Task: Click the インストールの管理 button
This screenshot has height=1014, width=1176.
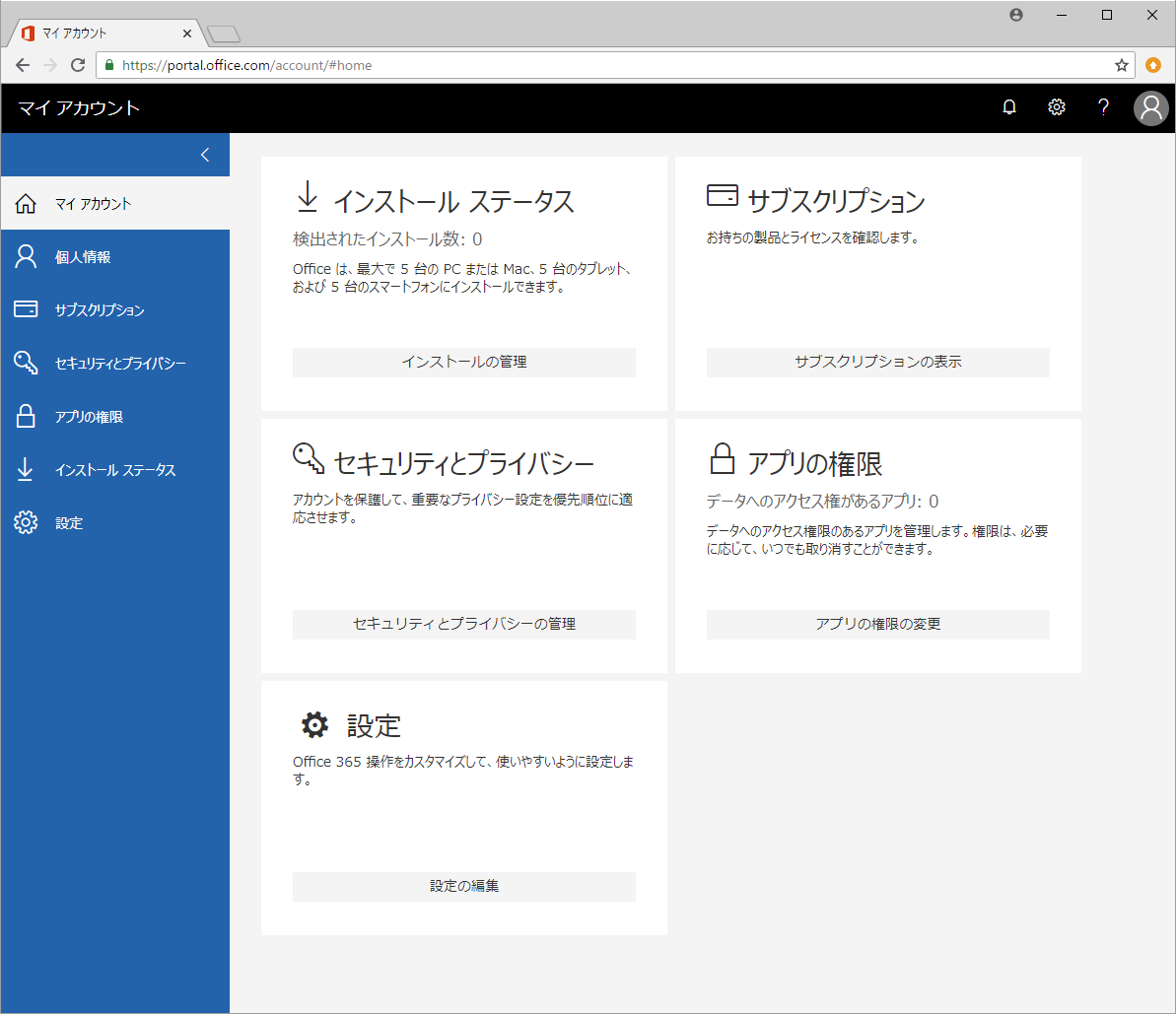Action: 464,363
